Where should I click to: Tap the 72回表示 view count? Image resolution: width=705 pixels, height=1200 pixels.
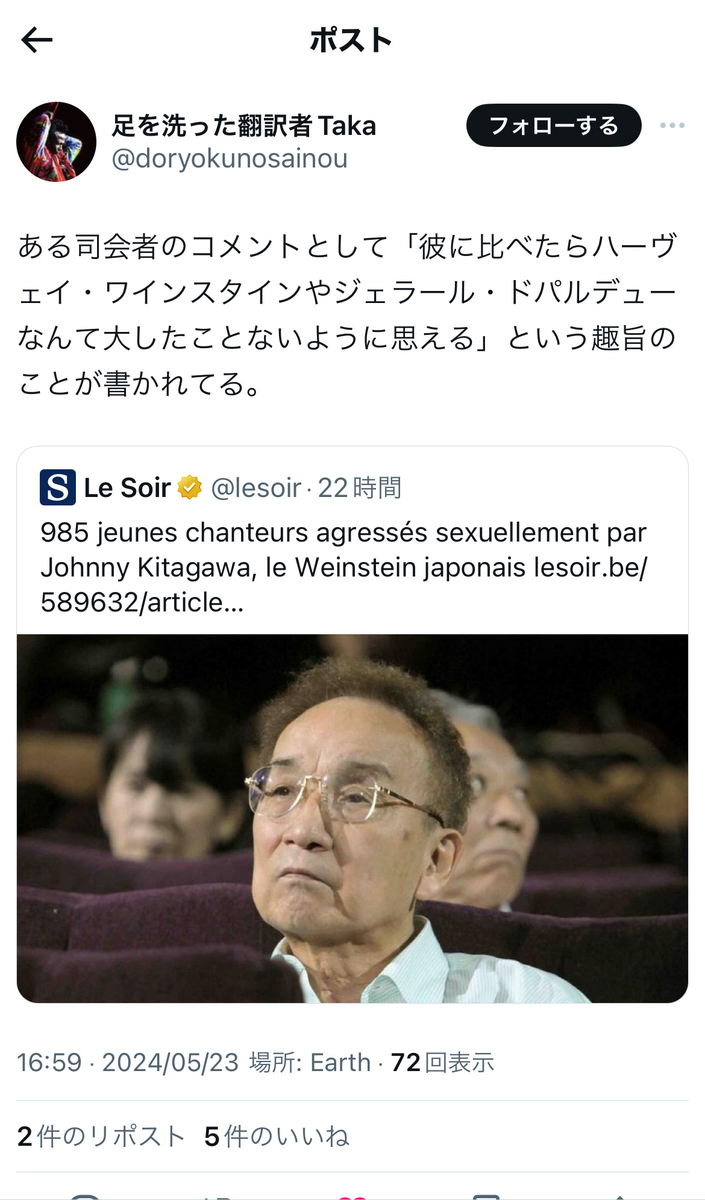pos(442,1062)
